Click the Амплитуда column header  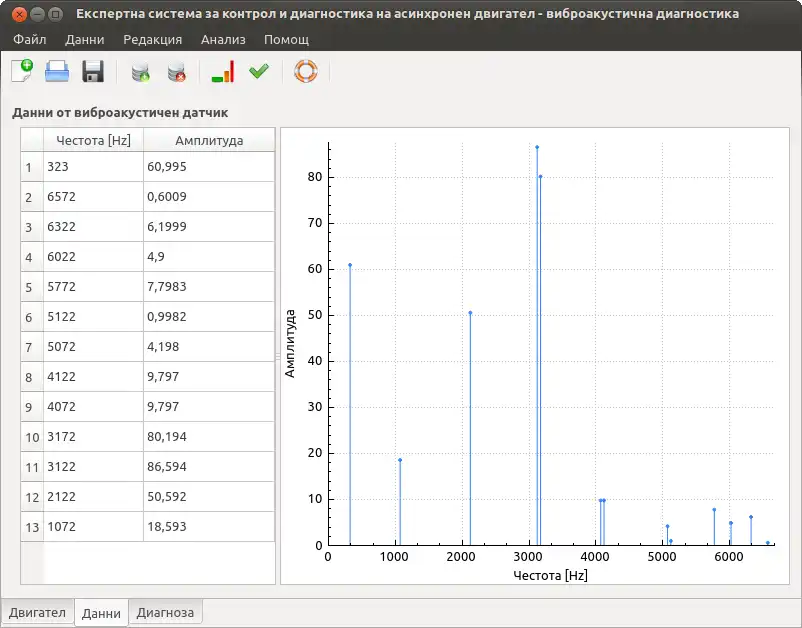click(209, 140)
